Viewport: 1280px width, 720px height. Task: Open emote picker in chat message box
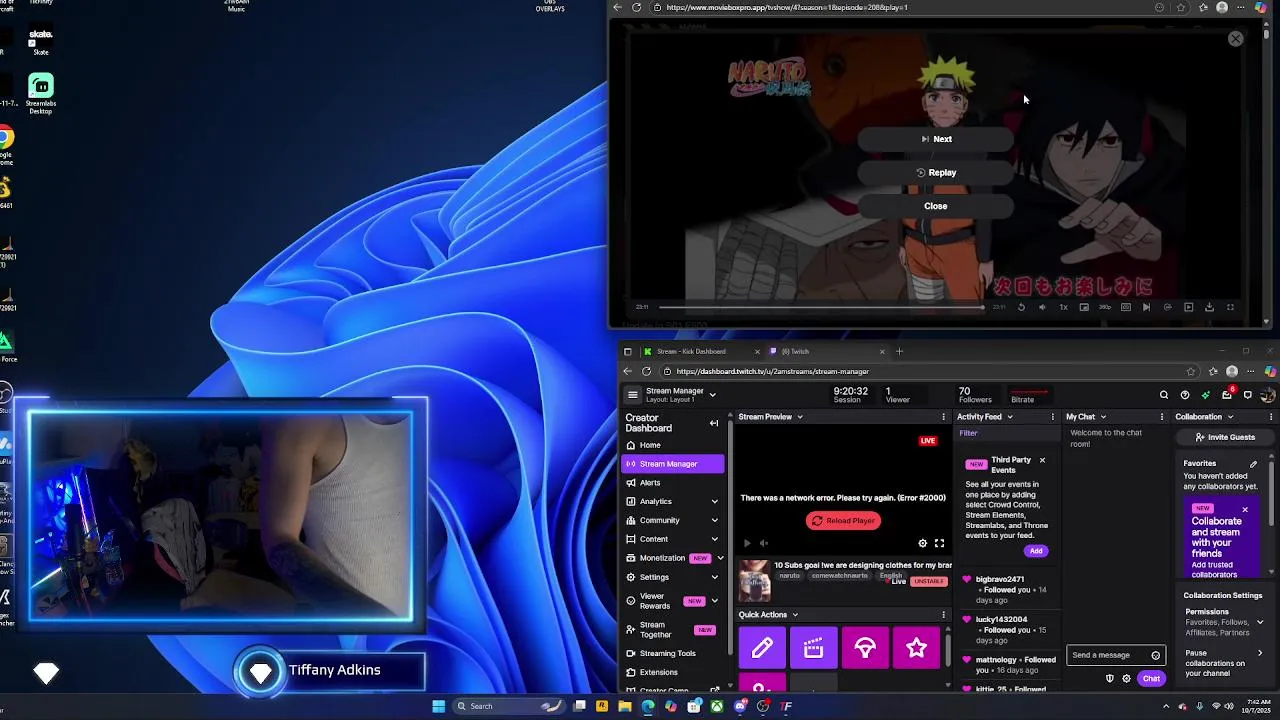1155,655
